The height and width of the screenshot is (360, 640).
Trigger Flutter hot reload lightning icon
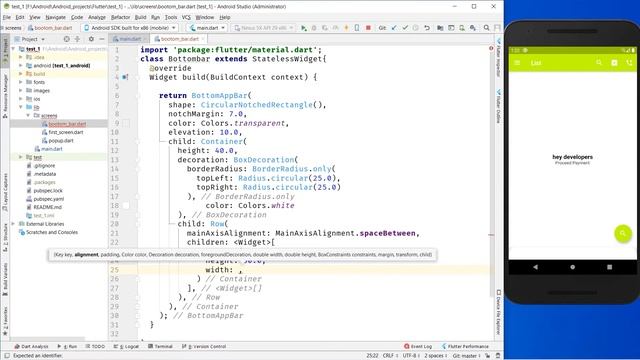click(x=347, y=28)
